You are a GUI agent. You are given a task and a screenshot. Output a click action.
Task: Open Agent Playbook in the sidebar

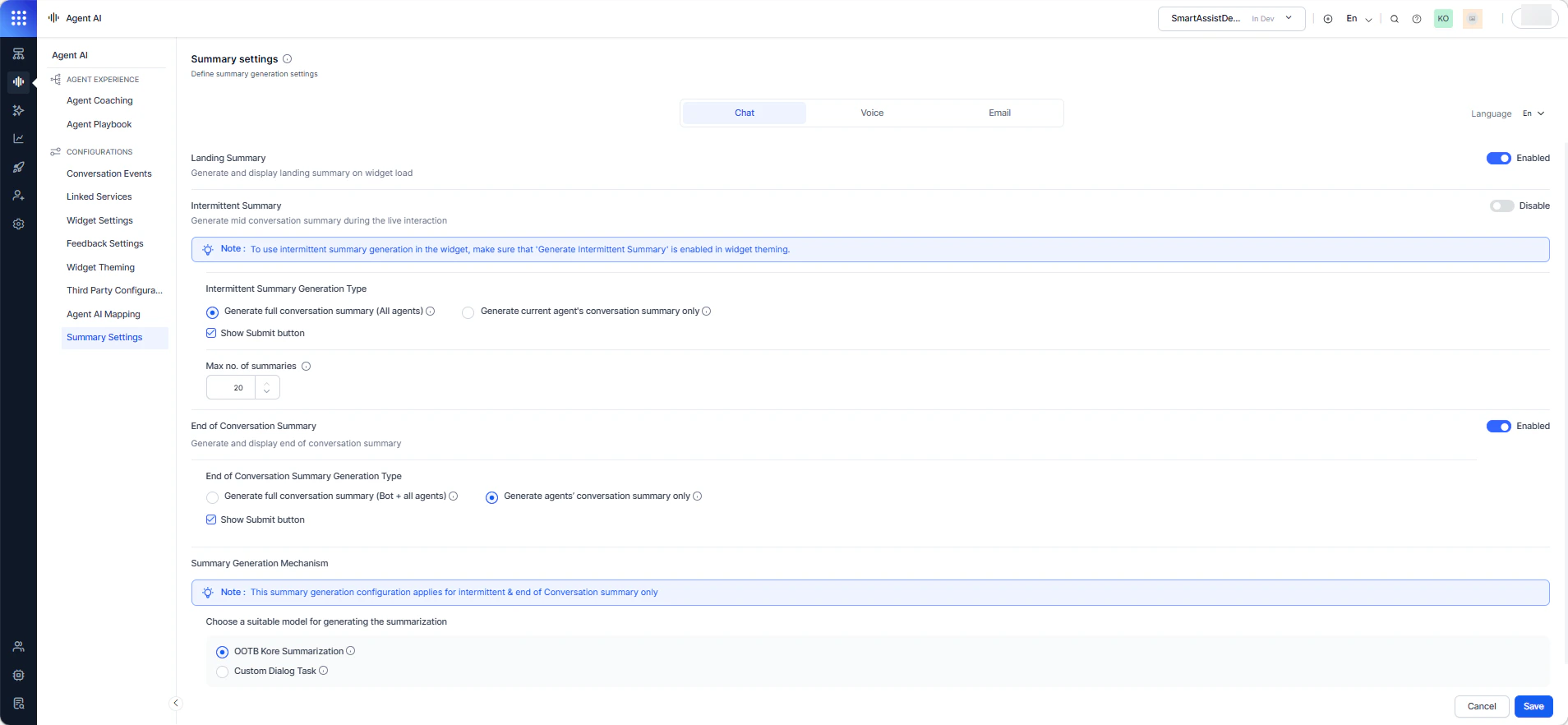[x=99, y=125]
